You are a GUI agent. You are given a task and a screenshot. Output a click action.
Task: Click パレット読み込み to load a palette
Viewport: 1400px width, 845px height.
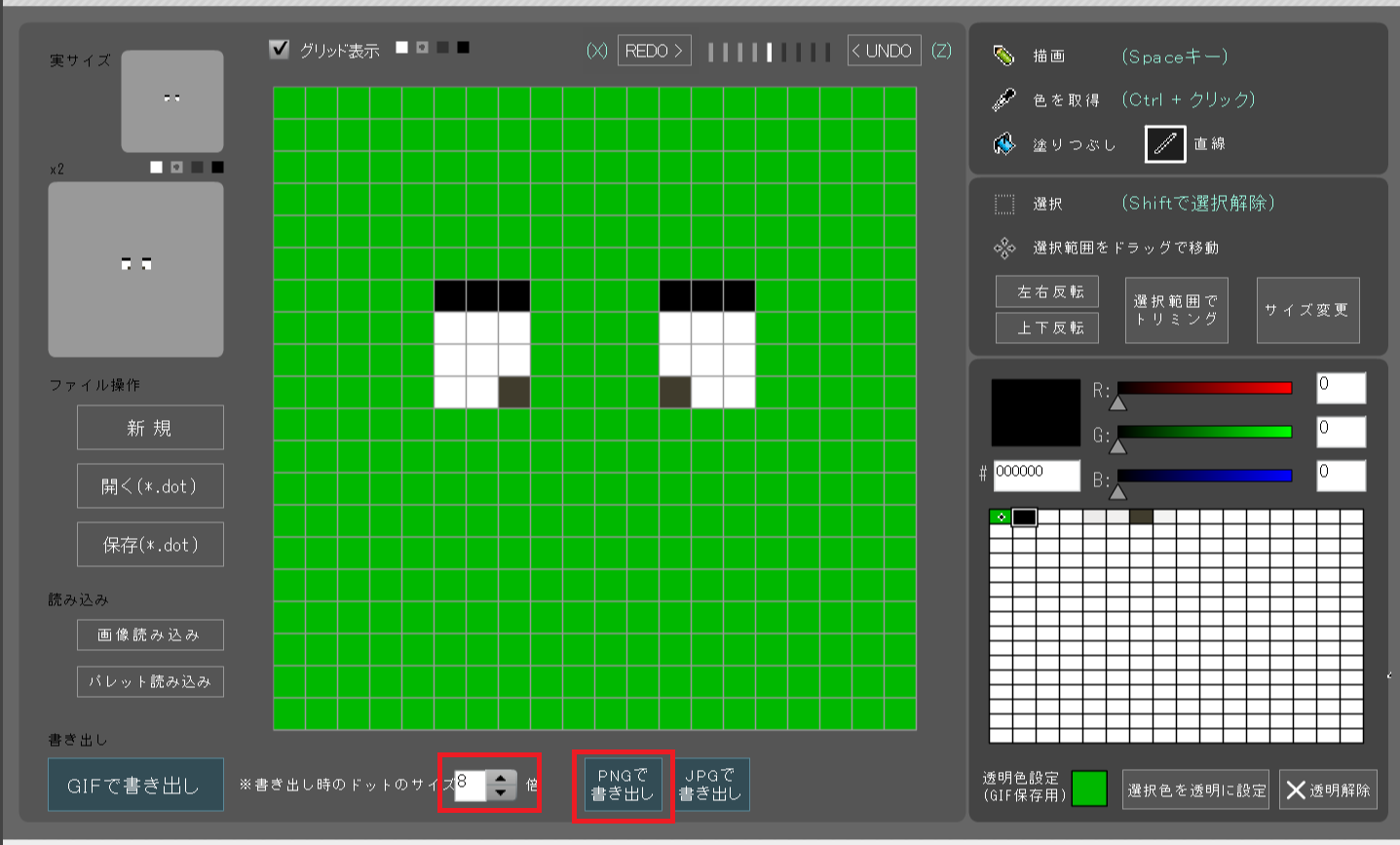click(x=150, y=682)
